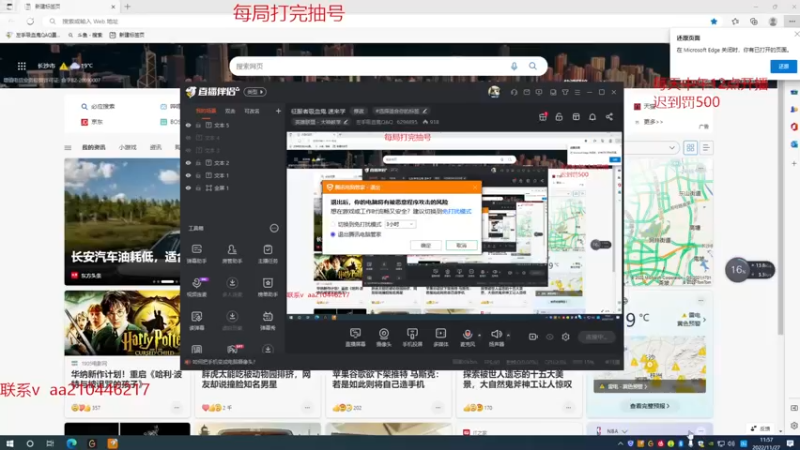Edit the stream title with the pencil icon
800x450 pixels.
pos(424,111)
